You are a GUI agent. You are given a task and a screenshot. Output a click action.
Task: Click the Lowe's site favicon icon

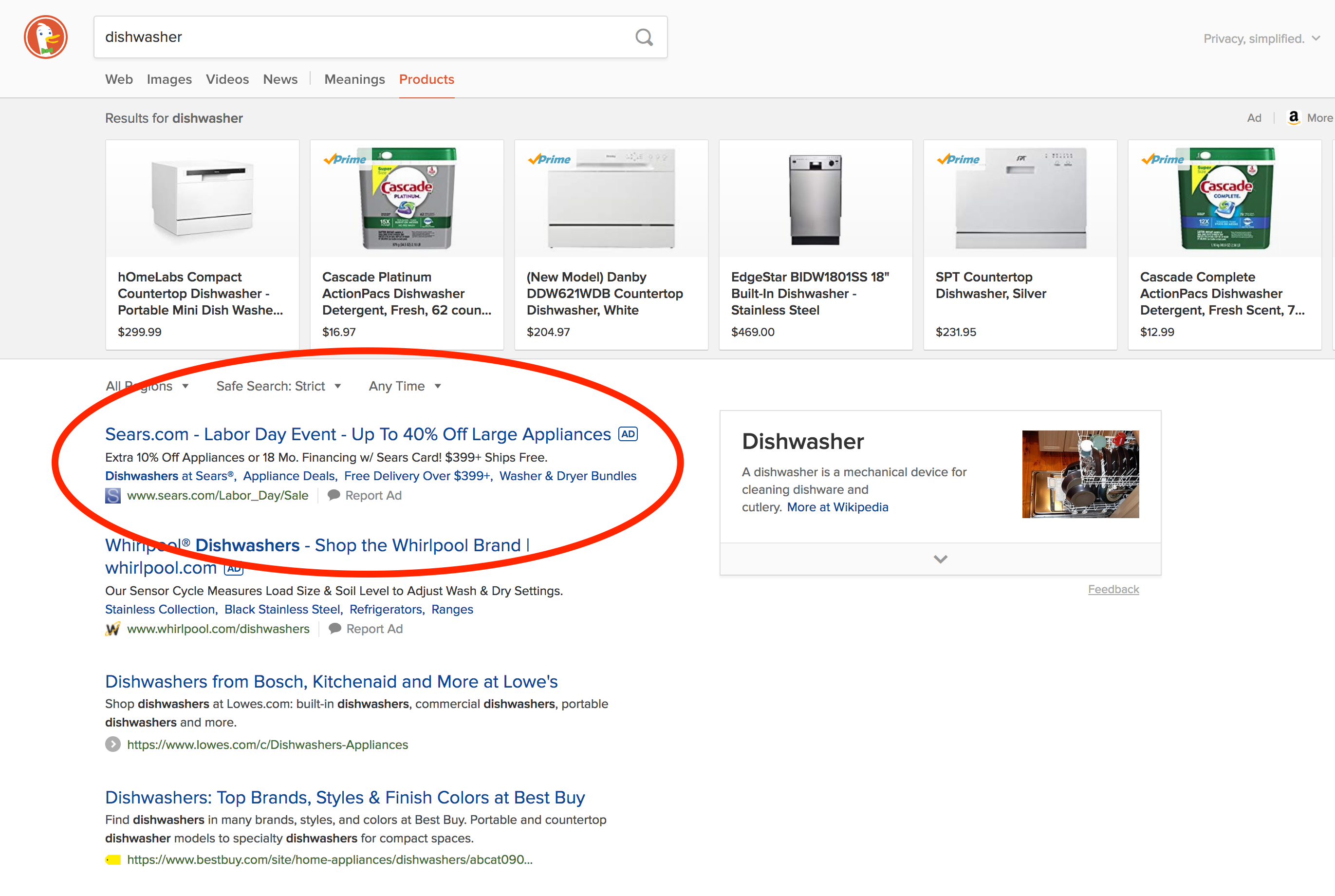pos(112,744)
